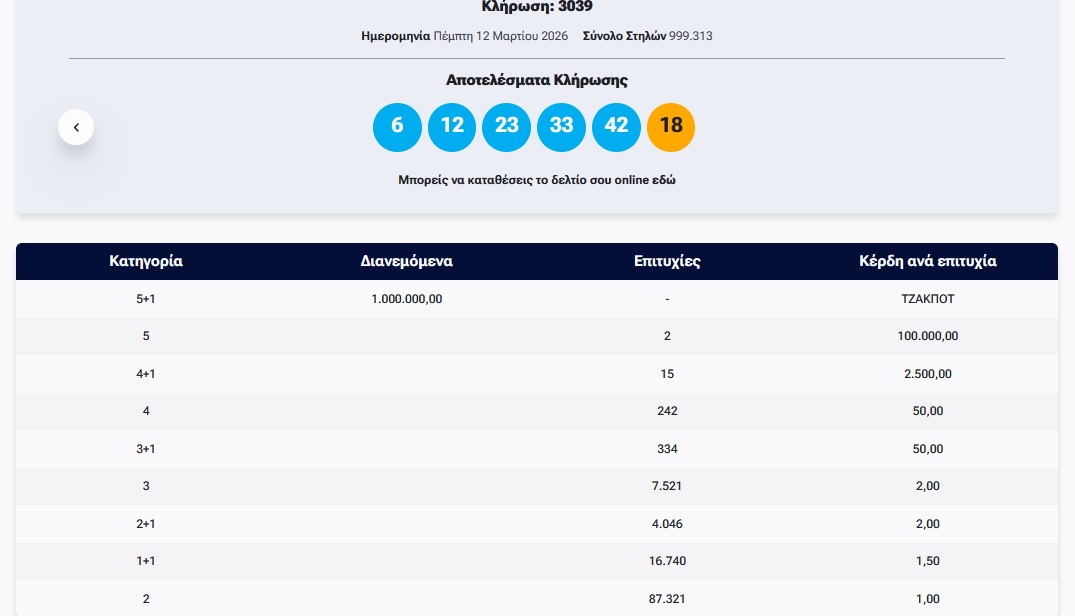Click the 100.000,00 prize amount
Image resolution: width=1075 pixels, height=616 pixels.
coord(927,336)
